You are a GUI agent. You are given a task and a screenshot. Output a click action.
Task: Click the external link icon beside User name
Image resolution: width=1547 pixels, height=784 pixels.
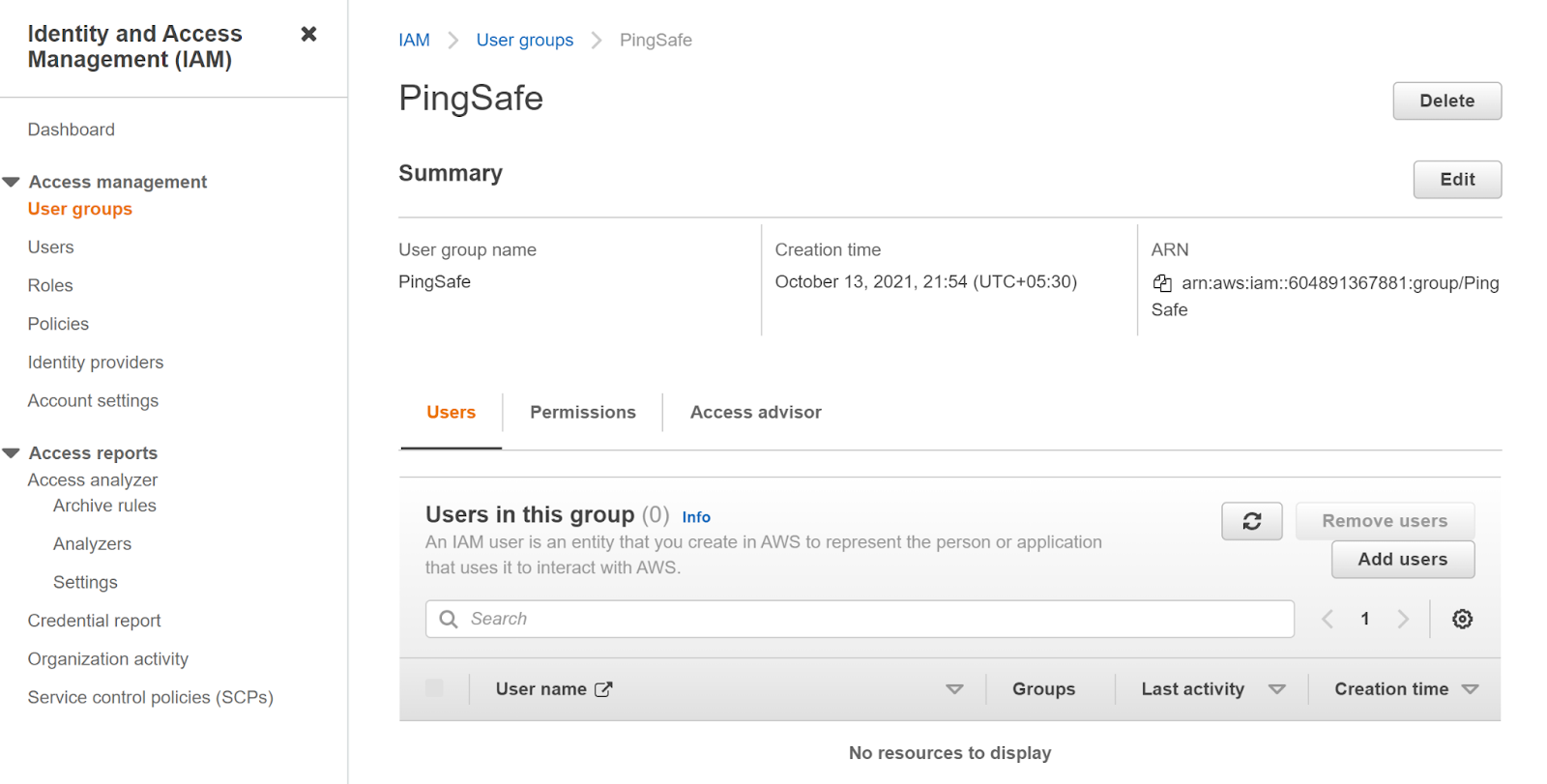603,689
